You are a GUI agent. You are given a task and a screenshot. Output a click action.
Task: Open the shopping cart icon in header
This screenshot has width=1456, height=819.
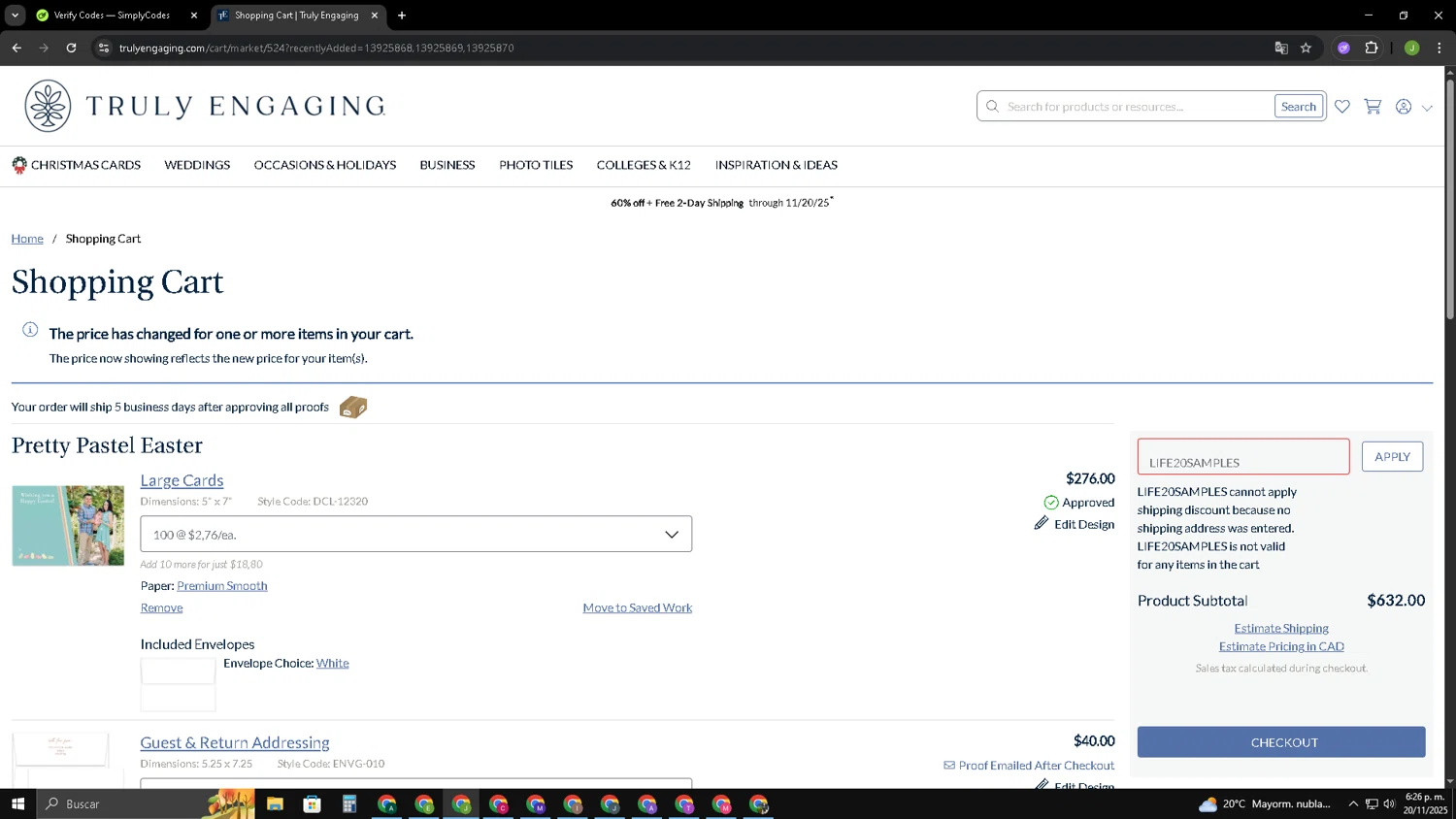[1373, 107]
